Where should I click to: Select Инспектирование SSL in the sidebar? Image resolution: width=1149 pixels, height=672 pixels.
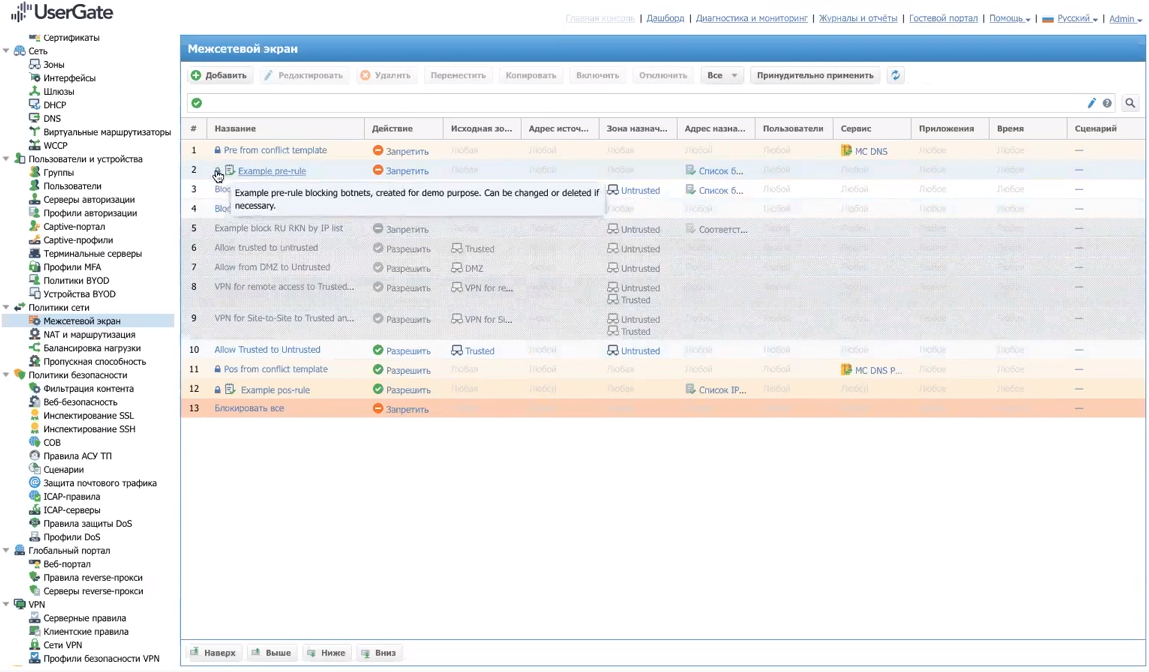point(88,415)
